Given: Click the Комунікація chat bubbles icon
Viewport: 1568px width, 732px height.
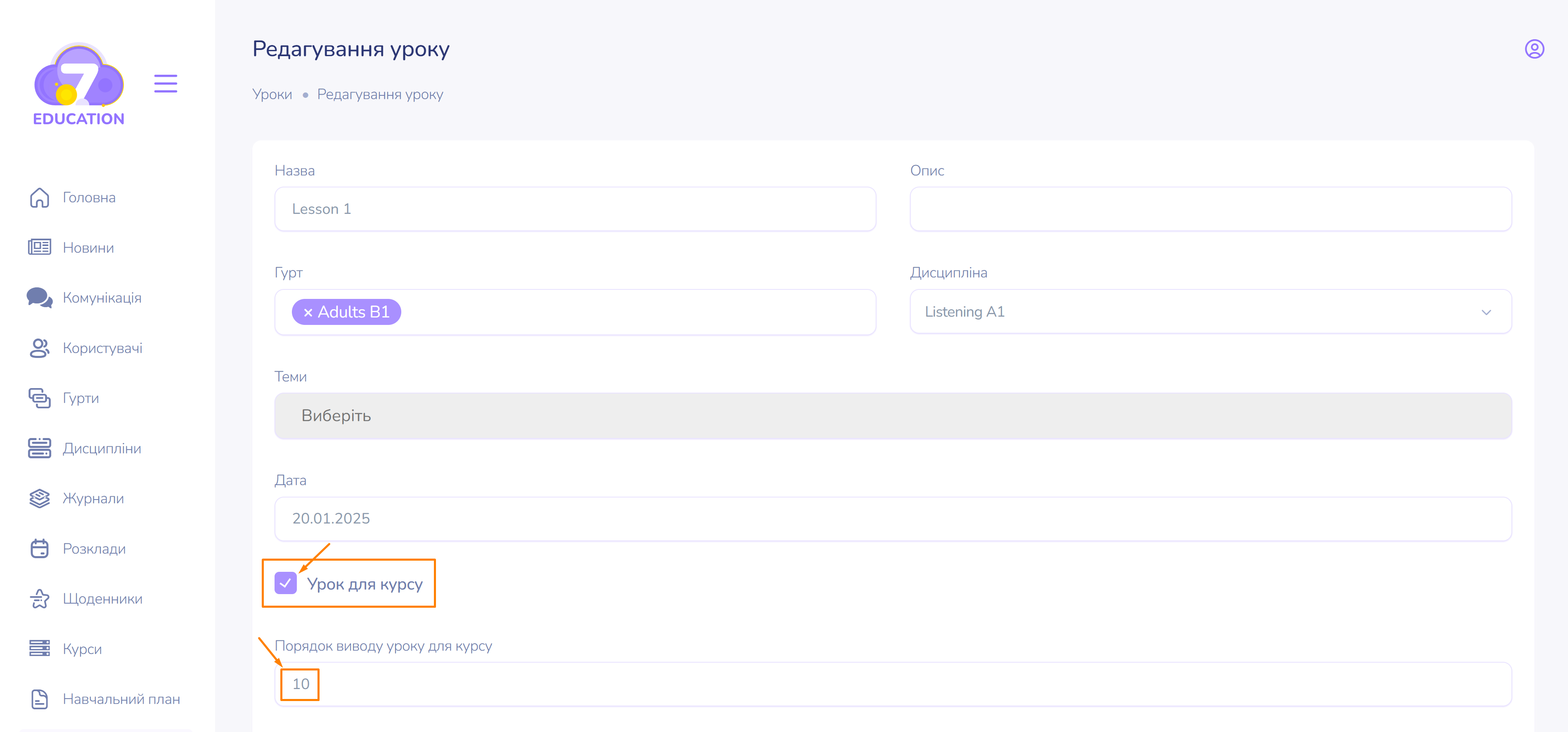Looking at the screenshot, I should point(40,298).
